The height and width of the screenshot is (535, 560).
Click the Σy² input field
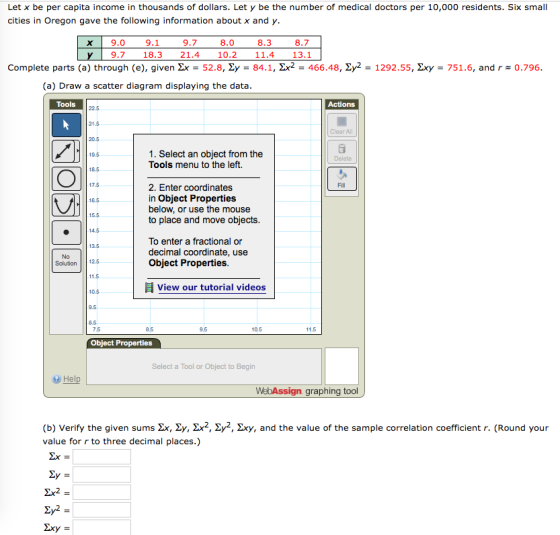(x=101, y=510)
